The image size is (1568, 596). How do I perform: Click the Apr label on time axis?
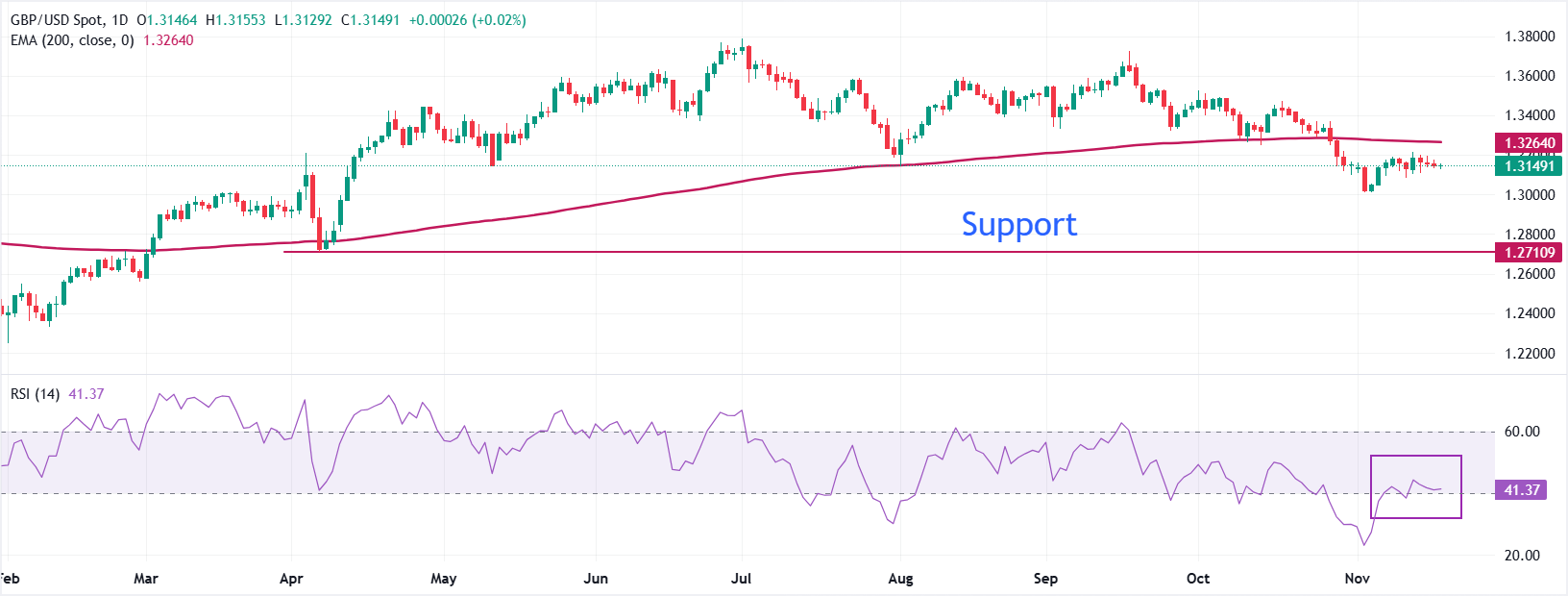(x=291, y=579)
